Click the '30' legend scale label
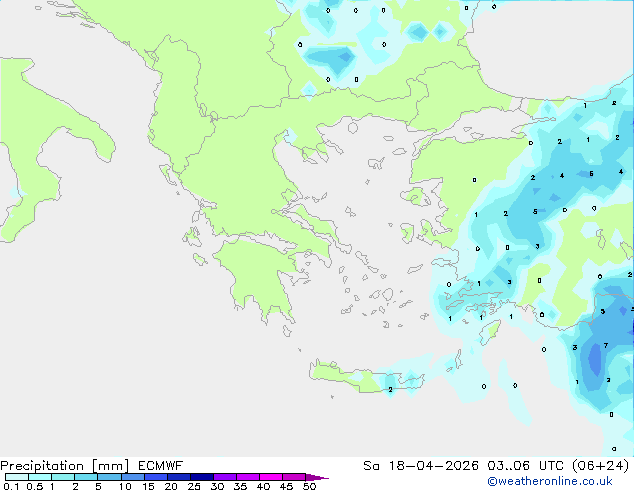Viewport: 634px width, 490px height. click(x=217, y=486)
